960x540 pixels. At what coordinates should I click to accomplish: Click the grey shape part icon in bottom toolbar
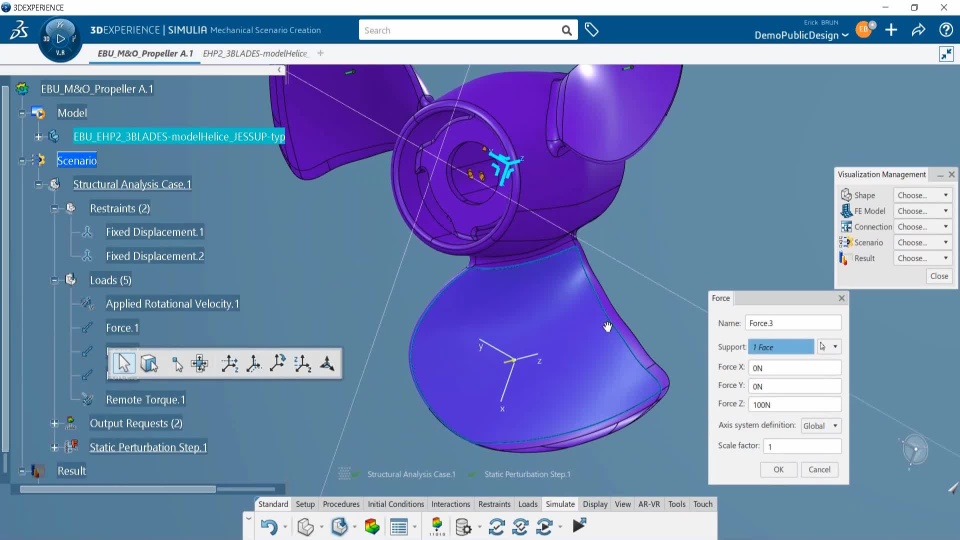(x=306, y=527)
